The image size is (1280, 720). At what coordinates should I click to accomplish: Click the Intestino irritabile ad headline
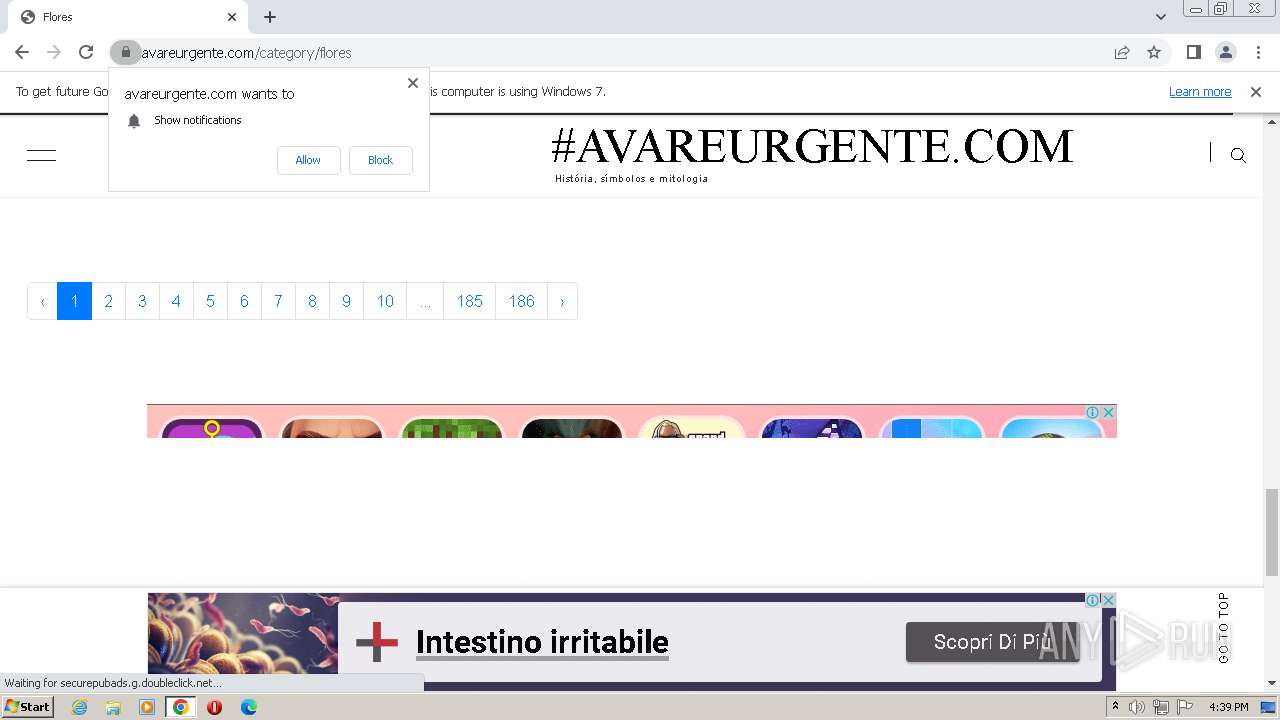click(542, 642)
